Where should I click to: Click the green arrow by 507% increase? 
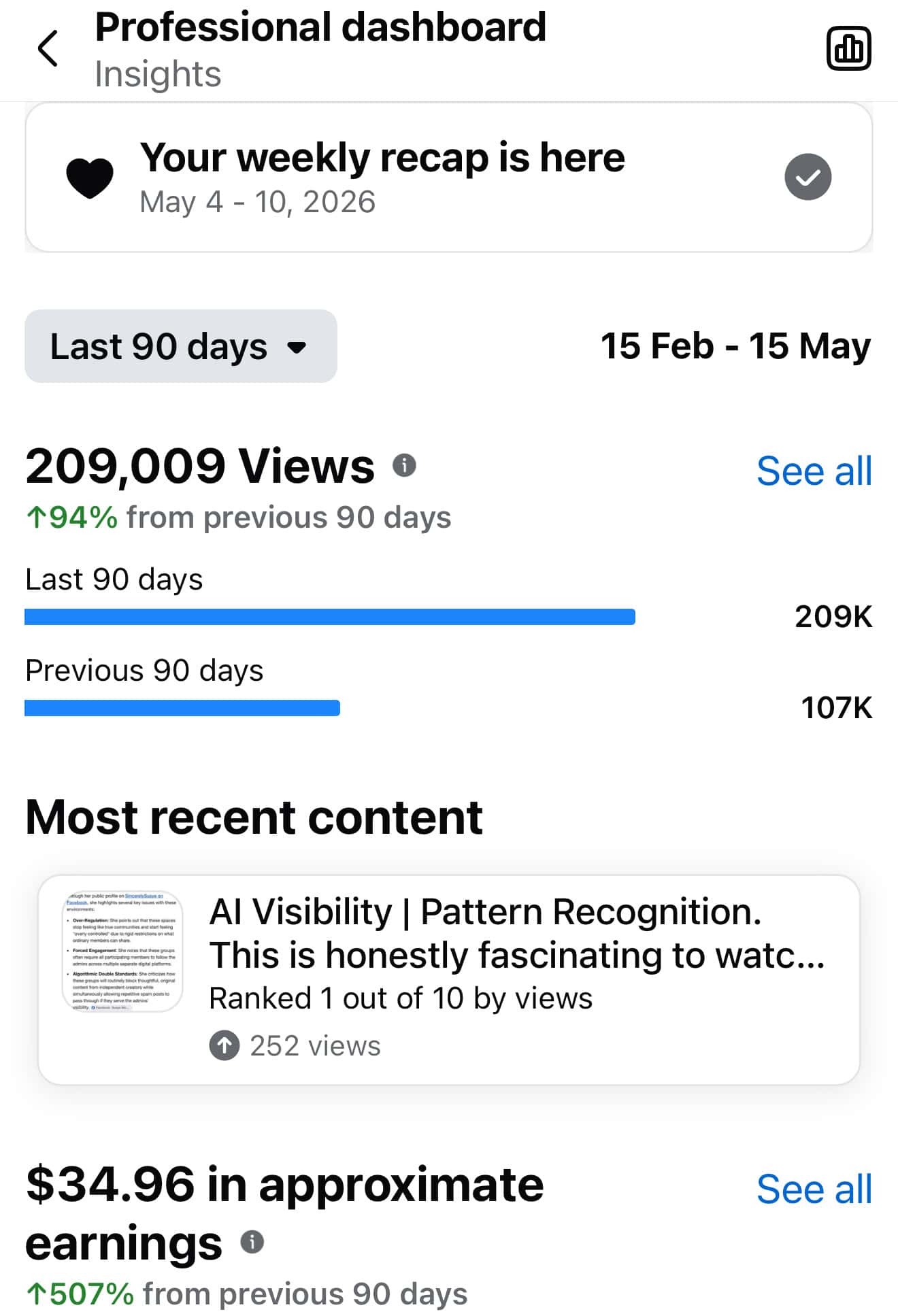36,1294
